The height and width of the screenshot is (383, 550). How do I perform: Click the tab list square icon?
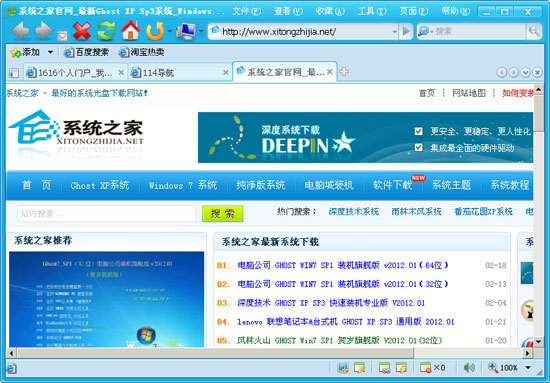(x=14, y=73)
